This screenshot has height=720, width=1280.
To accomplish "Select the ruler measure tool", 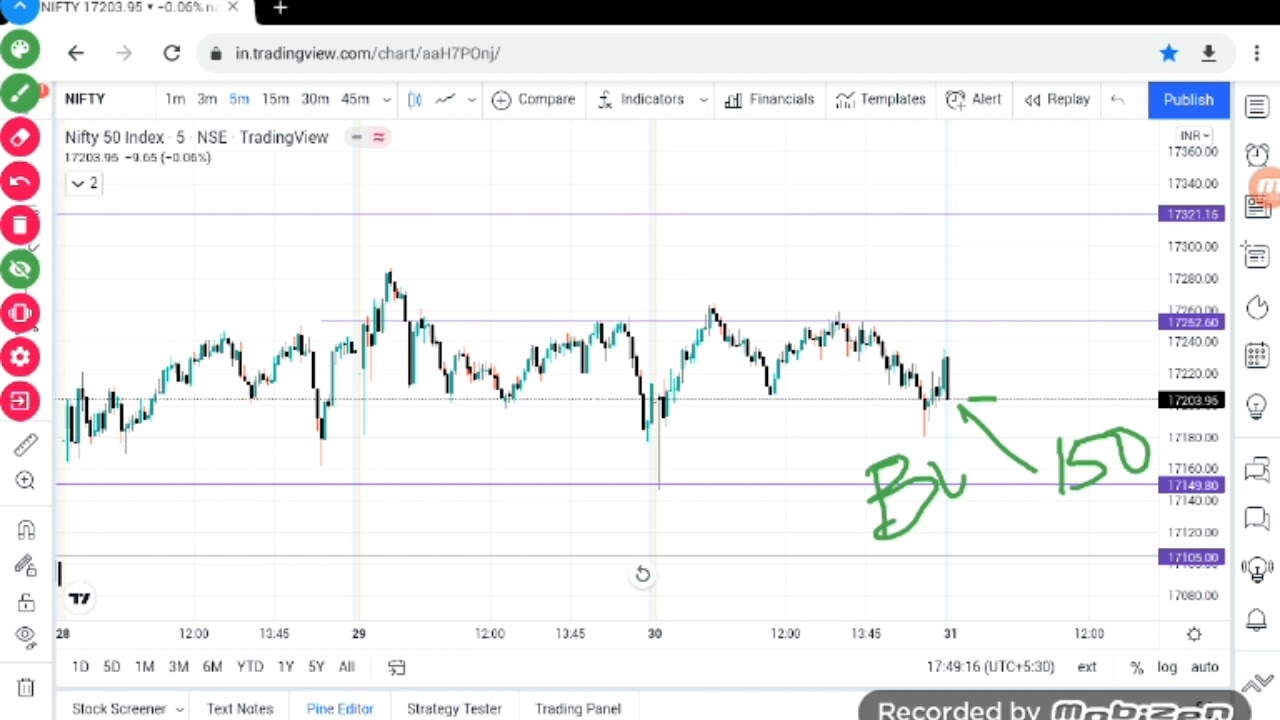I will pyautogui.click(x=25, y=445).
